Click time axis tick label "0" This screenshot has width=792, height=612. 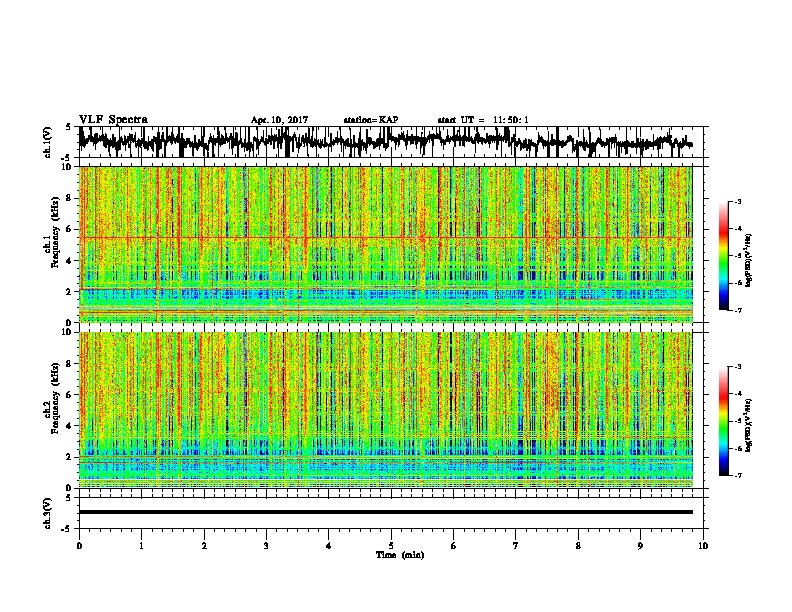[79, 546]
